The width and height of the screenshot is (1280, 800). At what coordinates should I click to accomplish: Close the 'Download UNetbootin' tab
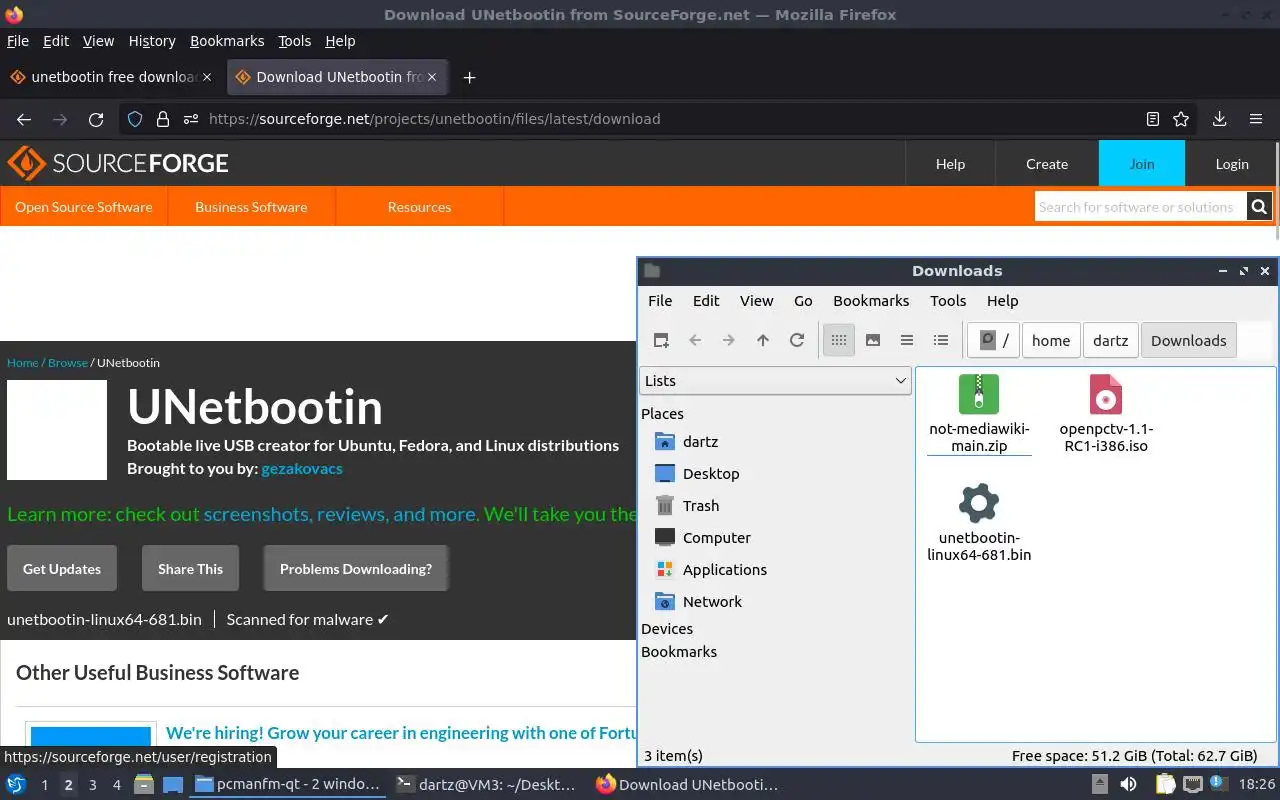tap(434, 77)
